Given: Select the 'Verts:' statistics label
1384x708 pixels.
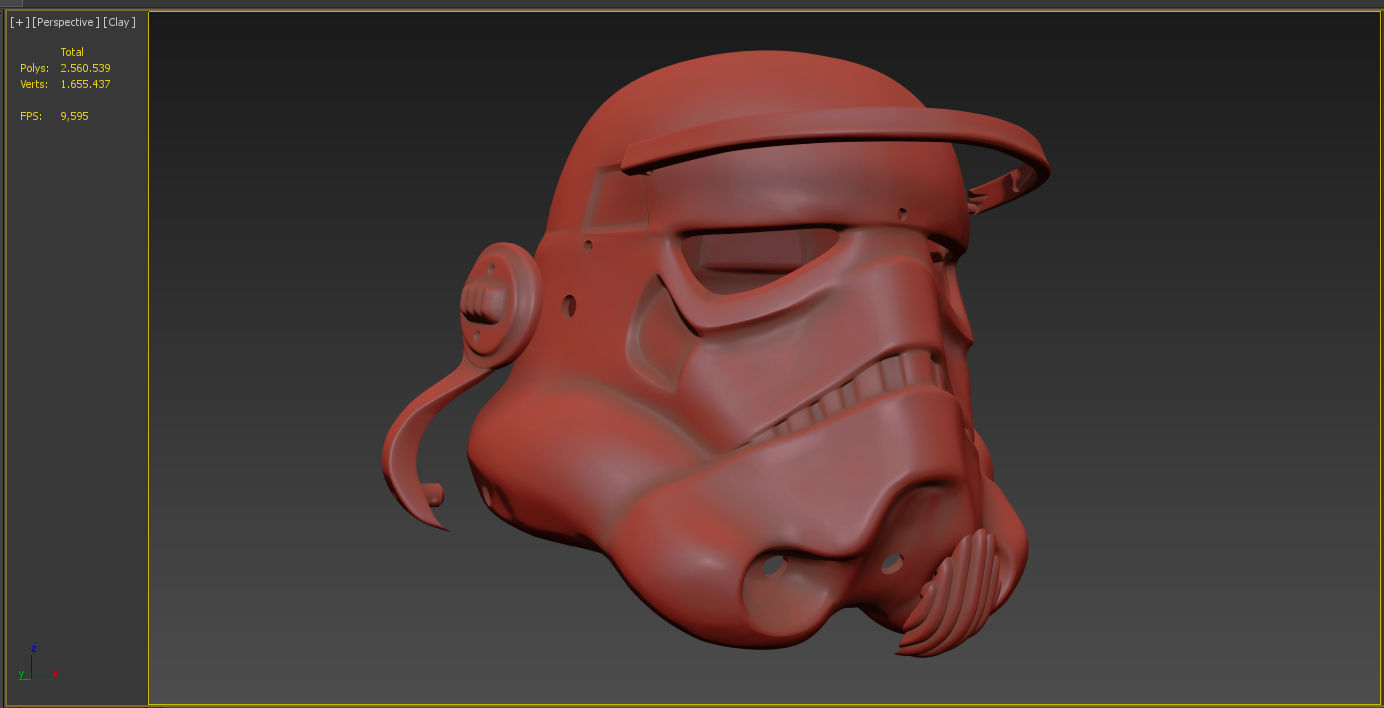Looking at the screenshot, I should (x=34, y=84).
